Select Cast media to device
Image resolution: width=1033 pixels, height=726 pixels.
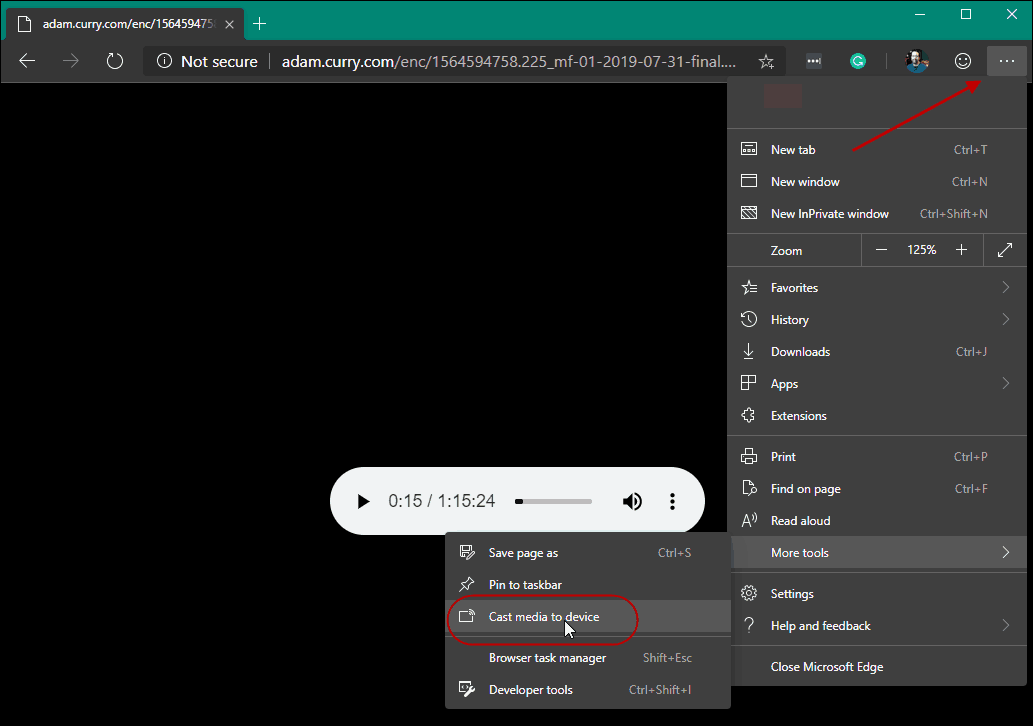588,617
